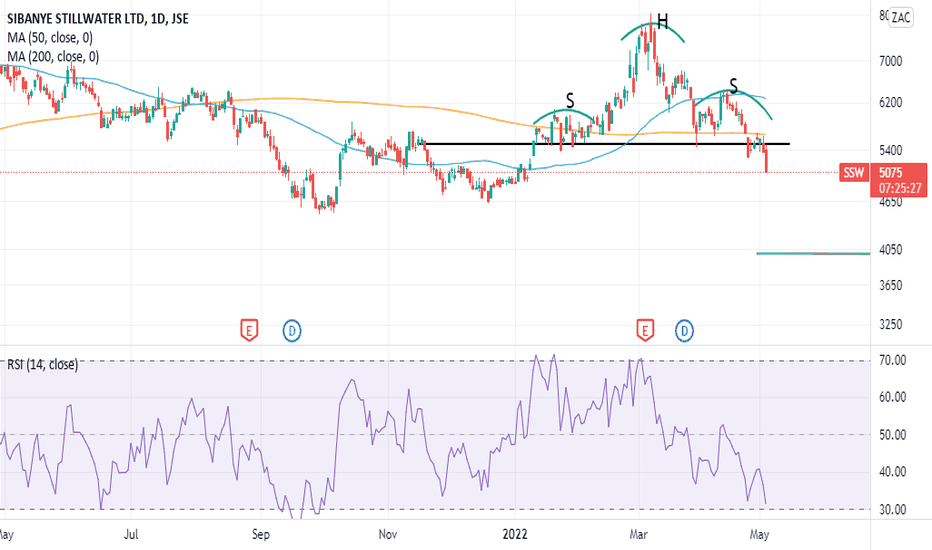
Task: Click the RSI 40.00 axis label
Action: pos(892,472)
